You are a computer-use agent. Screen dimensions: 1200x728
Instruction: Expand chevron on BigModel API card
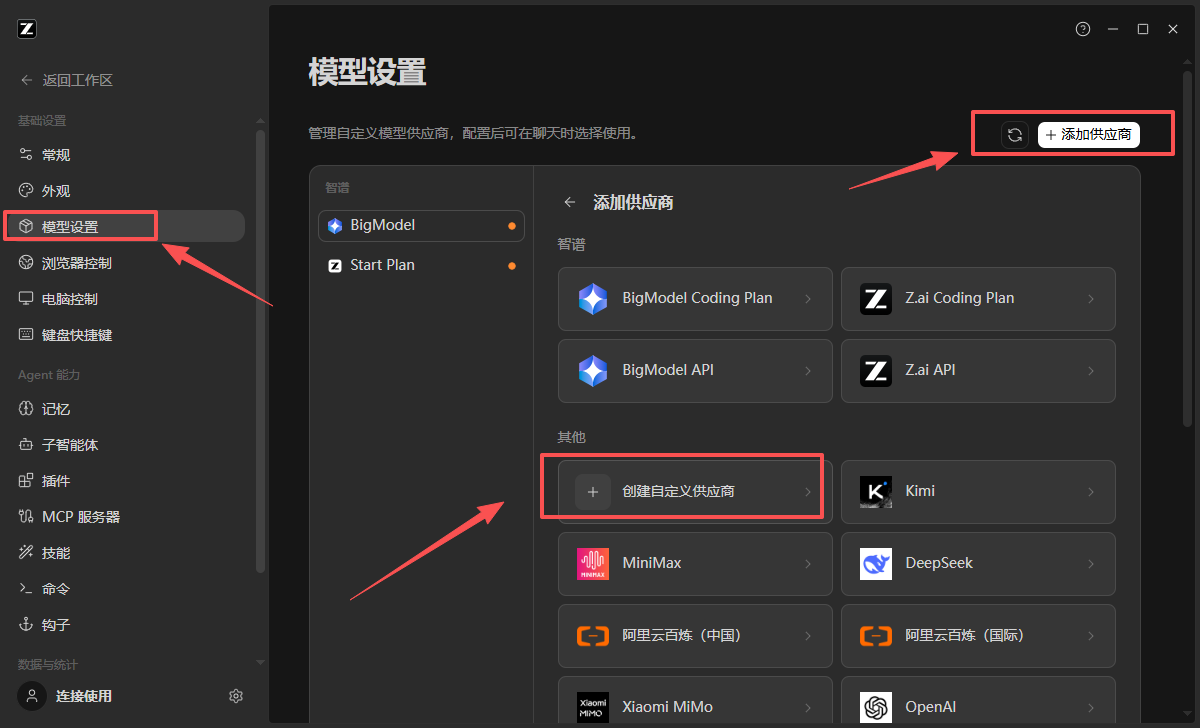pos(808,371)
